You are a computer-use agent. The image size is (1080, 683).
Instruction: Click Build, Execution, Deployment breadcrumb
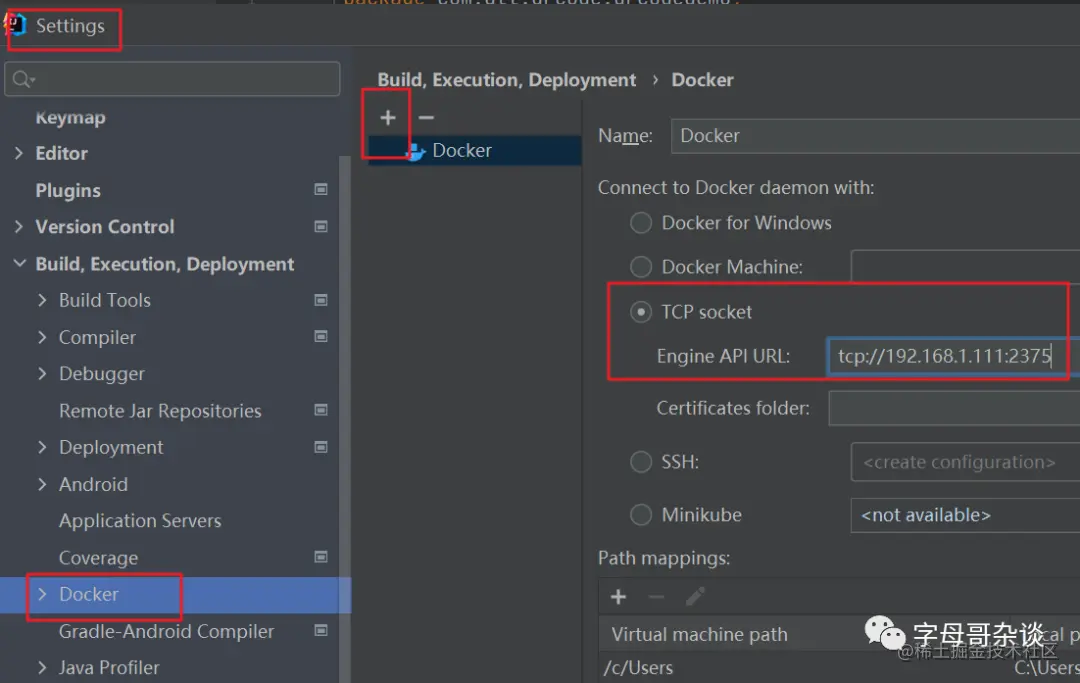click(507, 80)
